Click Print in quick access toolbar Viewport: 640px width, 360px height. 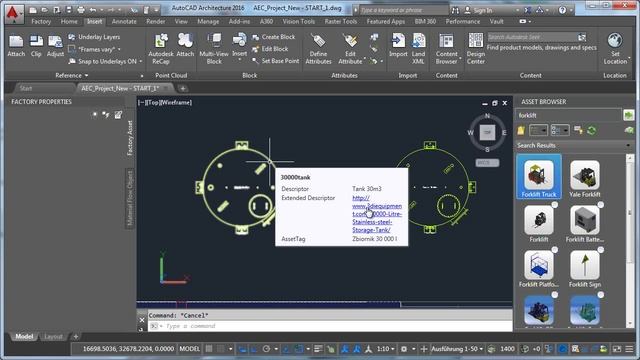point(81,10)
